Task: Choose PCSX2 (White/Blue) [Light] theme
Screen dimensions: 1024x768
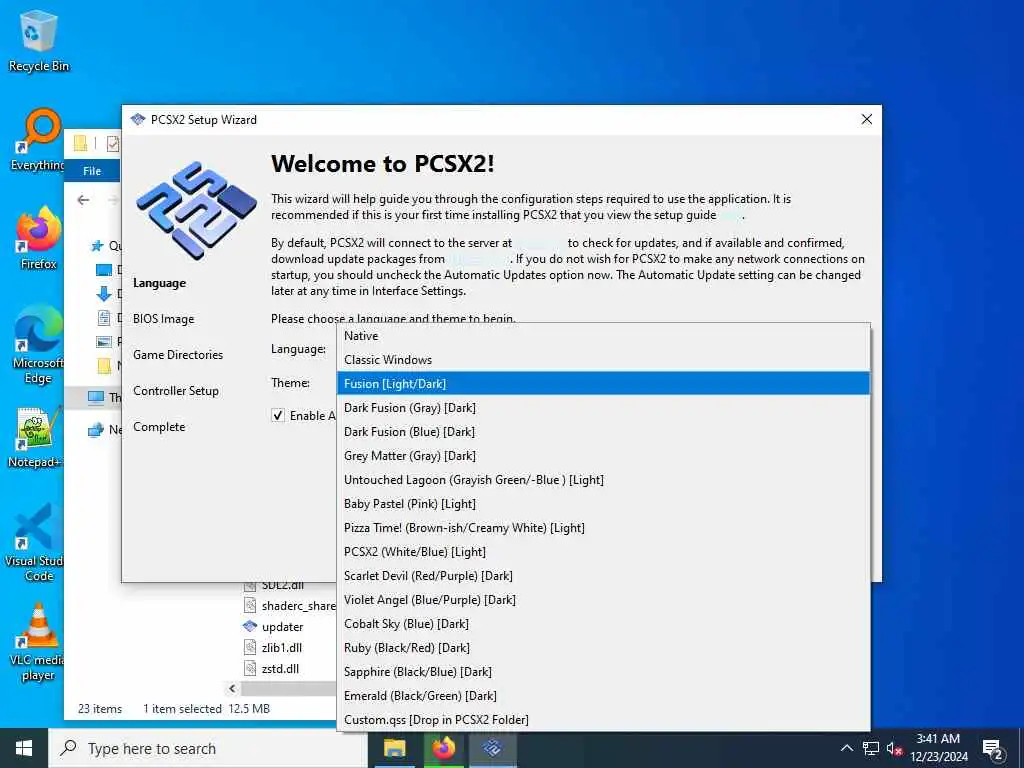Action: pyautogui.click(x=603, y=552)
